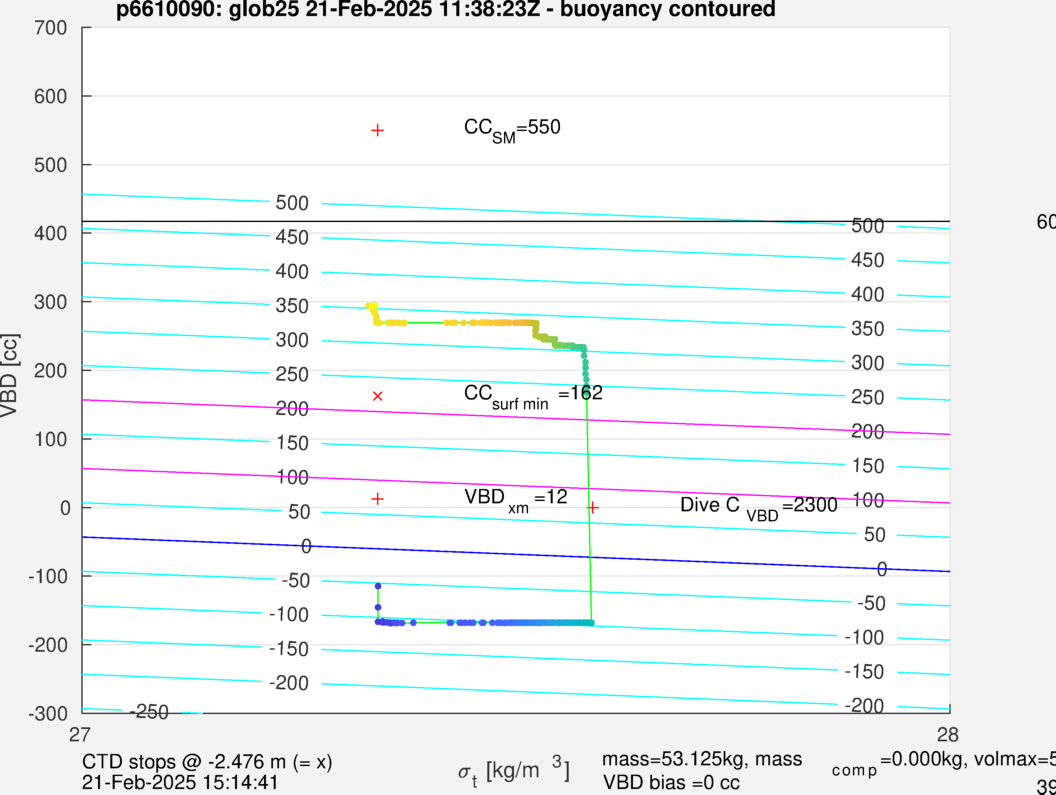Click the y-axis tick label -300
Screen dimensions: 1056x795
tap(48, 713)
